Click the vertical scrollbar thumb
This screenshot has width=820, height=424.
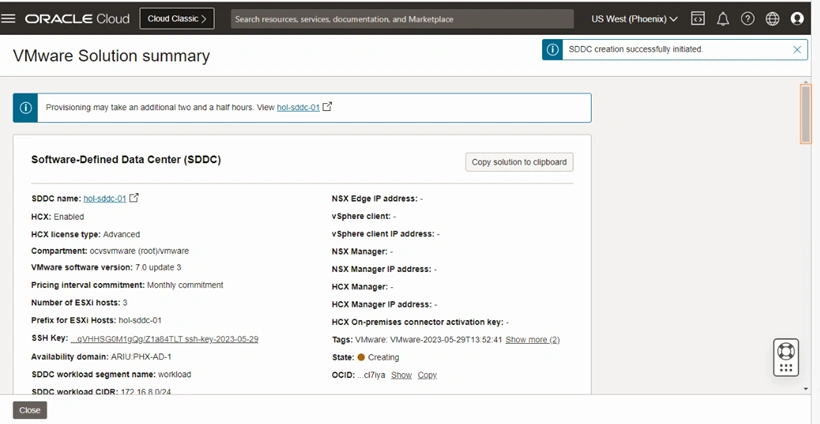point(805,113)
